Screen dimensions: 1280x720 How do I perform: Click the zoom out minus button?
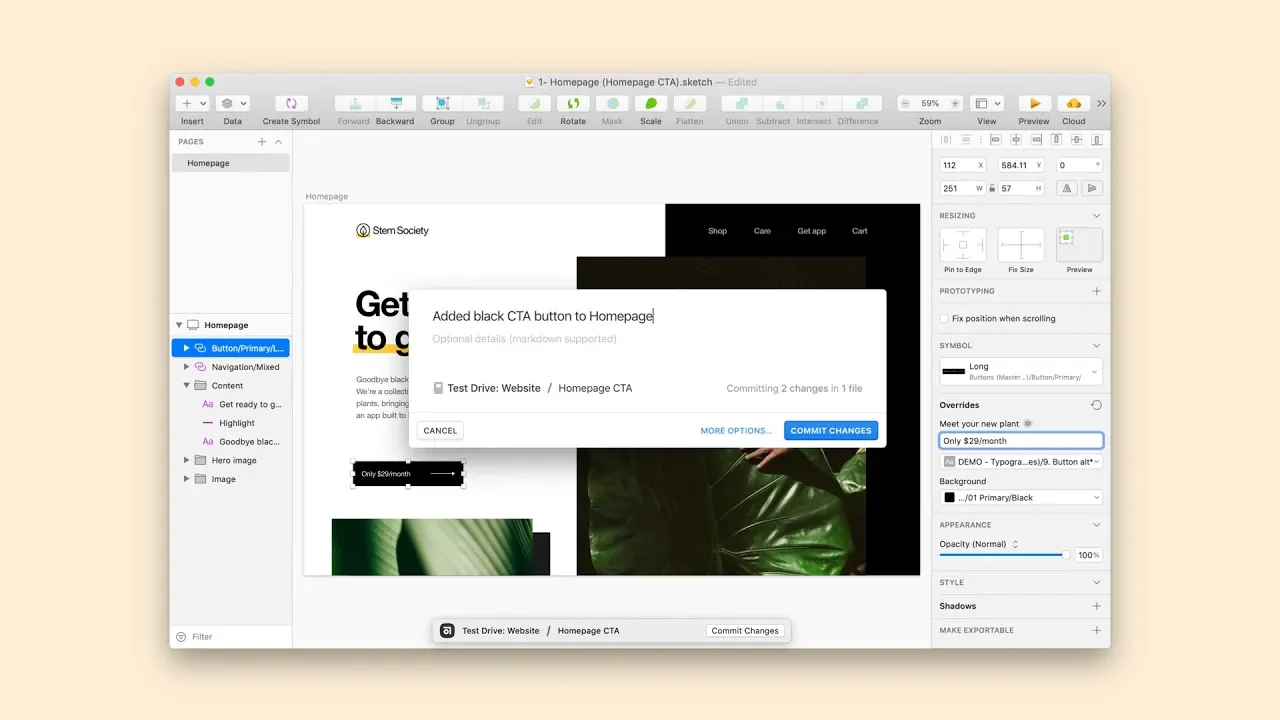(905, 103)
